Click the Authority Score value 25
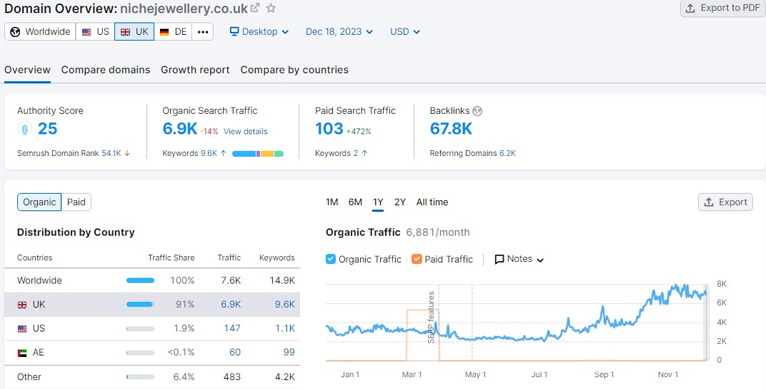The height and width of the screenshot is (389, 766). pyautogui.click(x=47, y=129)
